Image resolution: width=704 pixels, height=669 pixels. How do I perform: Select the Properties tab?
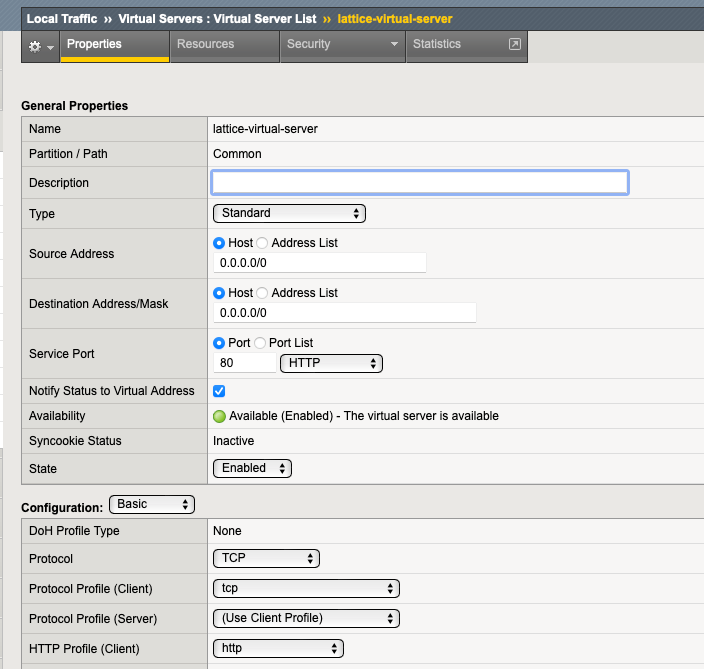pos(94,45)
